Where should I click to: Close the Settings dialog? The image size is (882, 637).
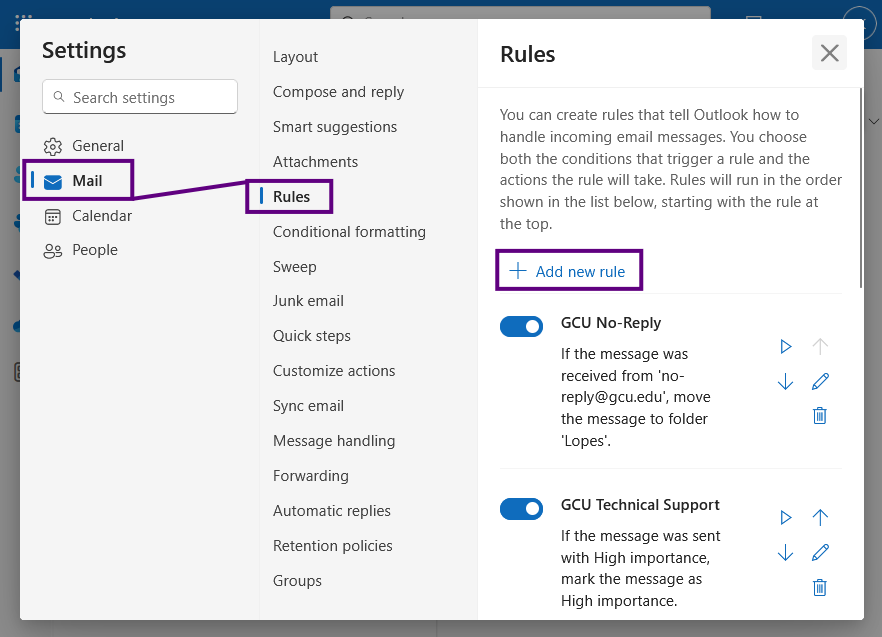click(x=829, y=53)
